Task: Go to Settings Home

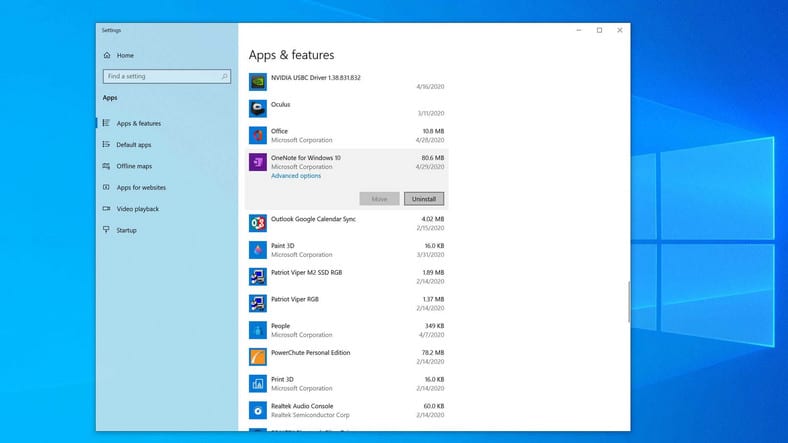Action: (125, 55)
